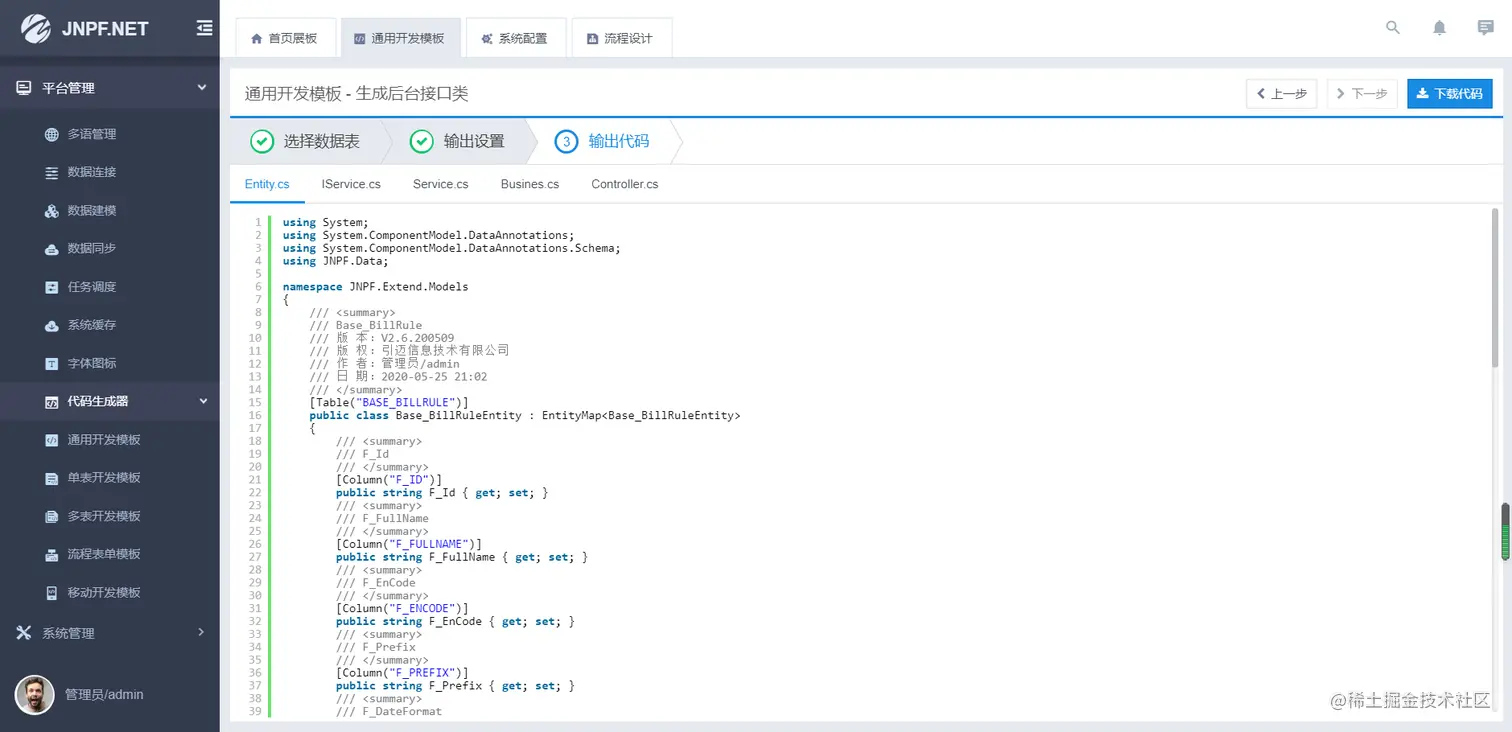Click the 数据同步 cloud icon
Image resolution: width=1512 pixels, height=732 pixels.
pos(52,249)
